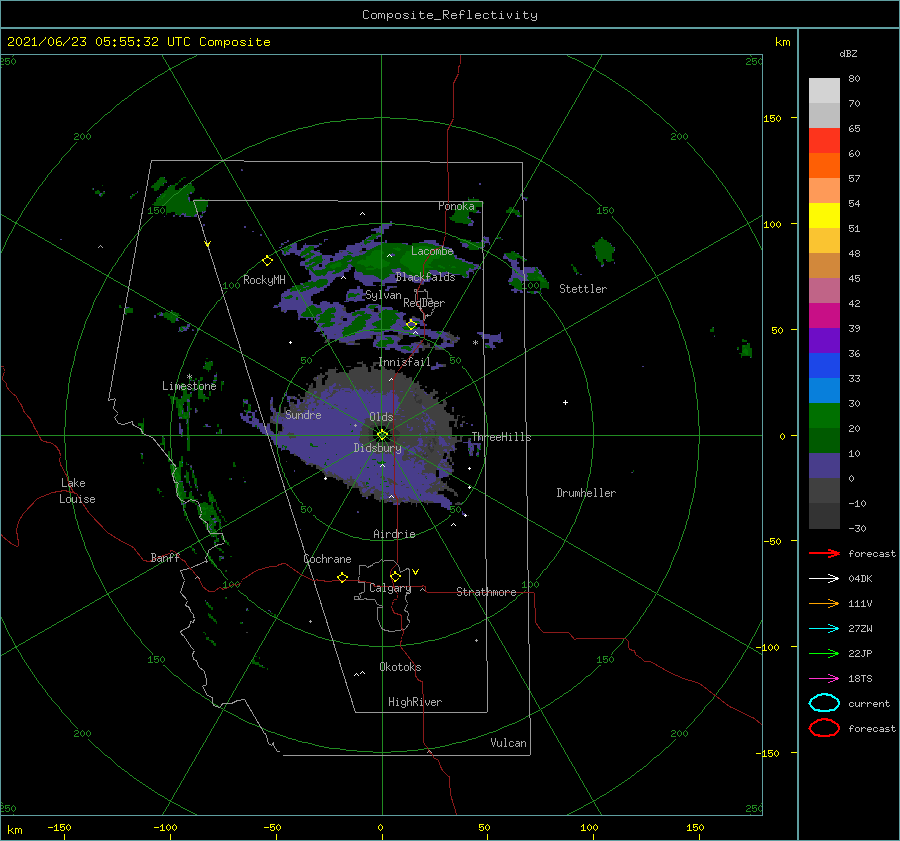Image resolution: width=900 pixels, height=841 pixels.
Task: Select the yellow diamond marker near Cochrane
Action: point(342,578)
